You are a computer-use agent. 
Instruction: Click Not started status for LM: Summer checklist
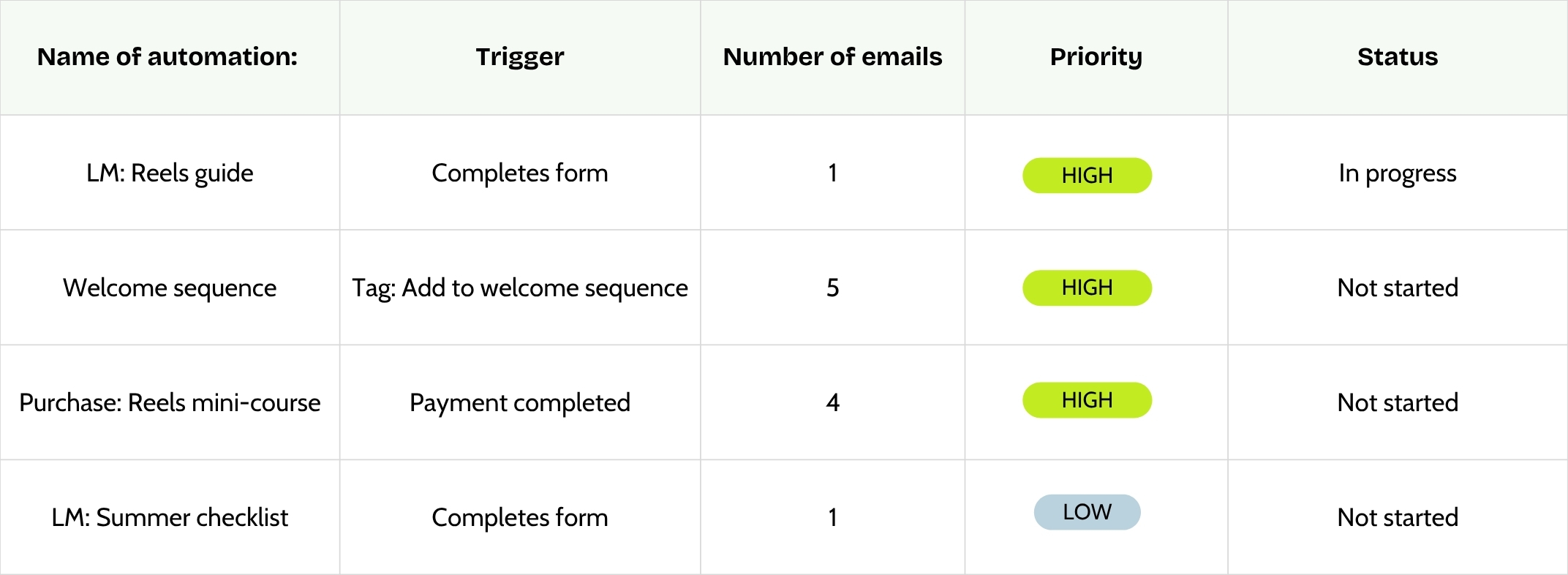point(1397,518)
